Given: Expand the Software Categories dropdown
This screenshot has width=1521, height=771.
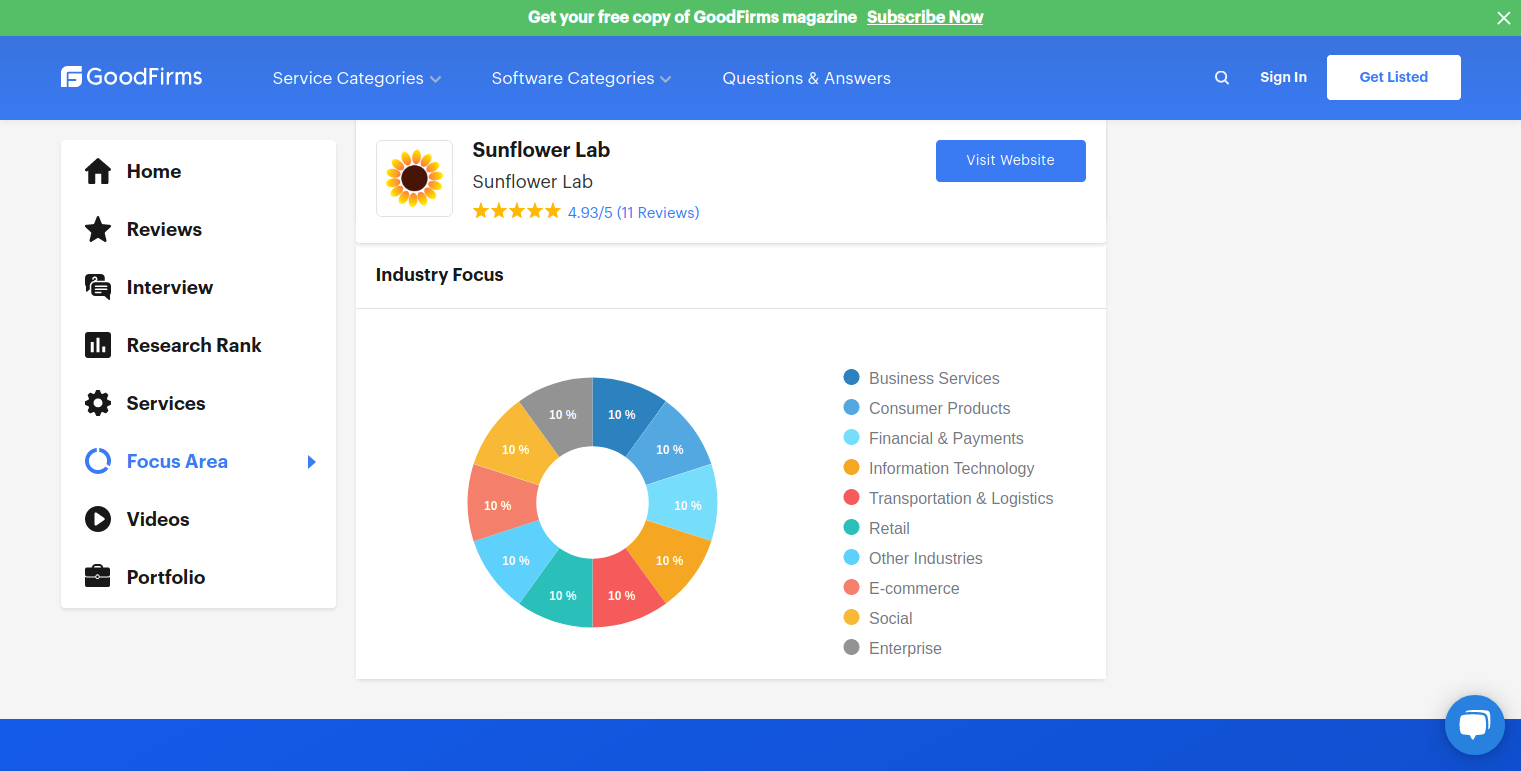Looking at the screenshot, I should (581, 78).
